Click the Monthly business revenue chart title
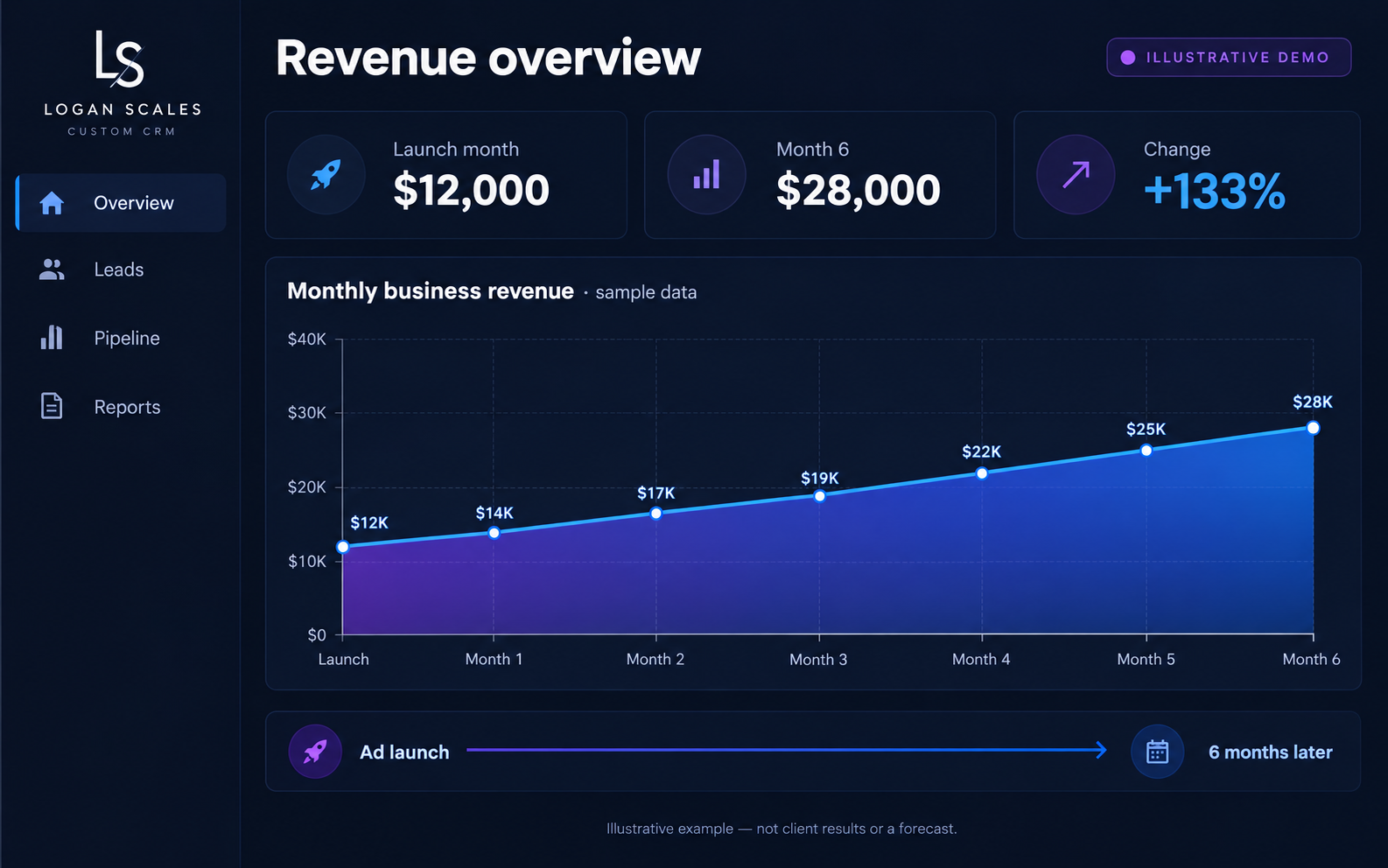The image size is (1388, 868). [431, 291]
